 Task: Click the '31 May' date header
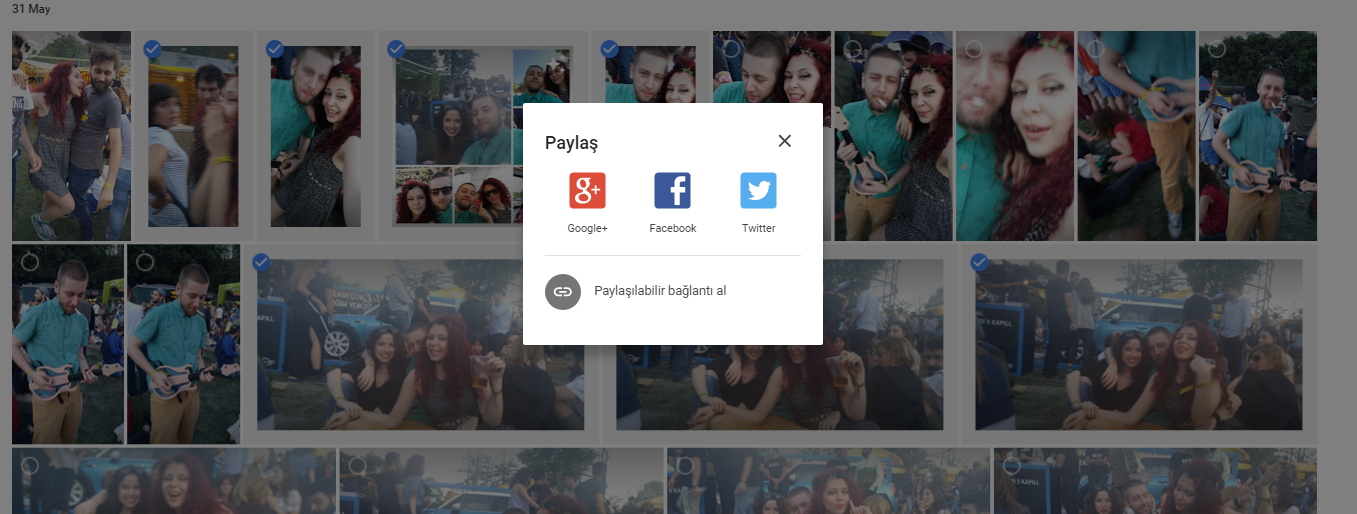pyautogui.click(x=31, y=9)
